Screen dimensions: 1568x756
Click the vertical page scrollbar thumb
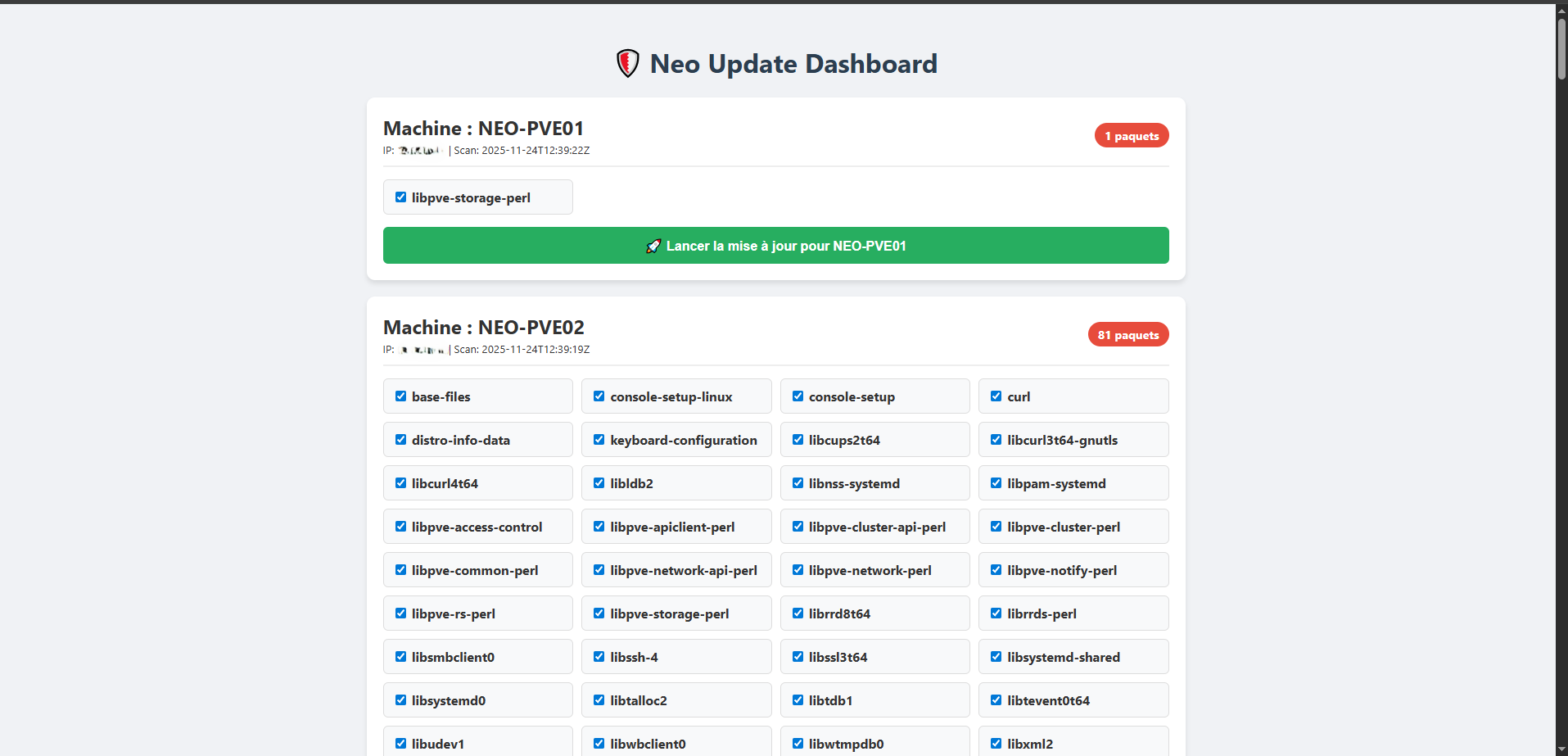[1561, 48]
